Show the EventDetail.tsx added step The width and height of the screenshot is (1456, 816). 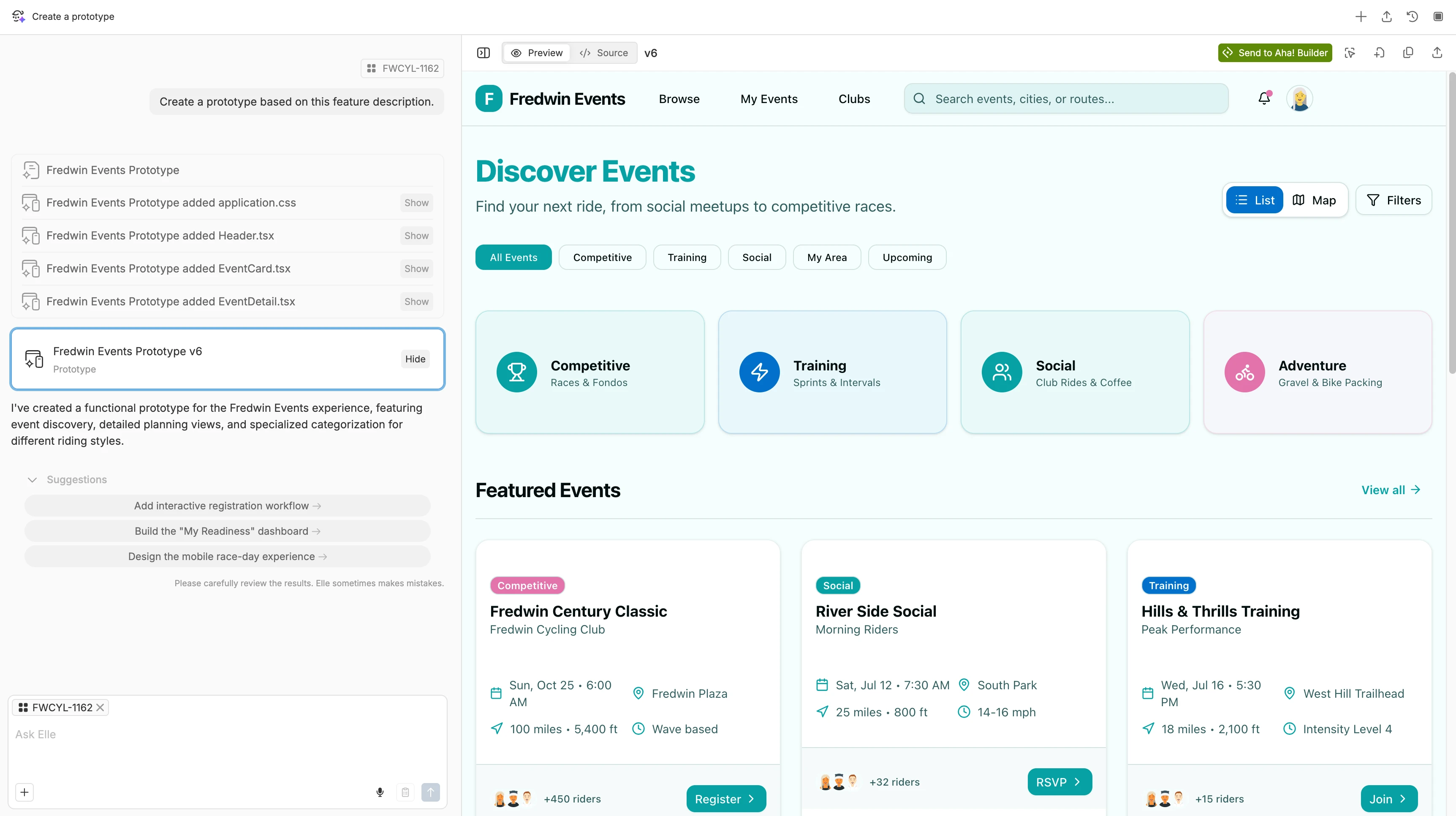tap(416, 302)
